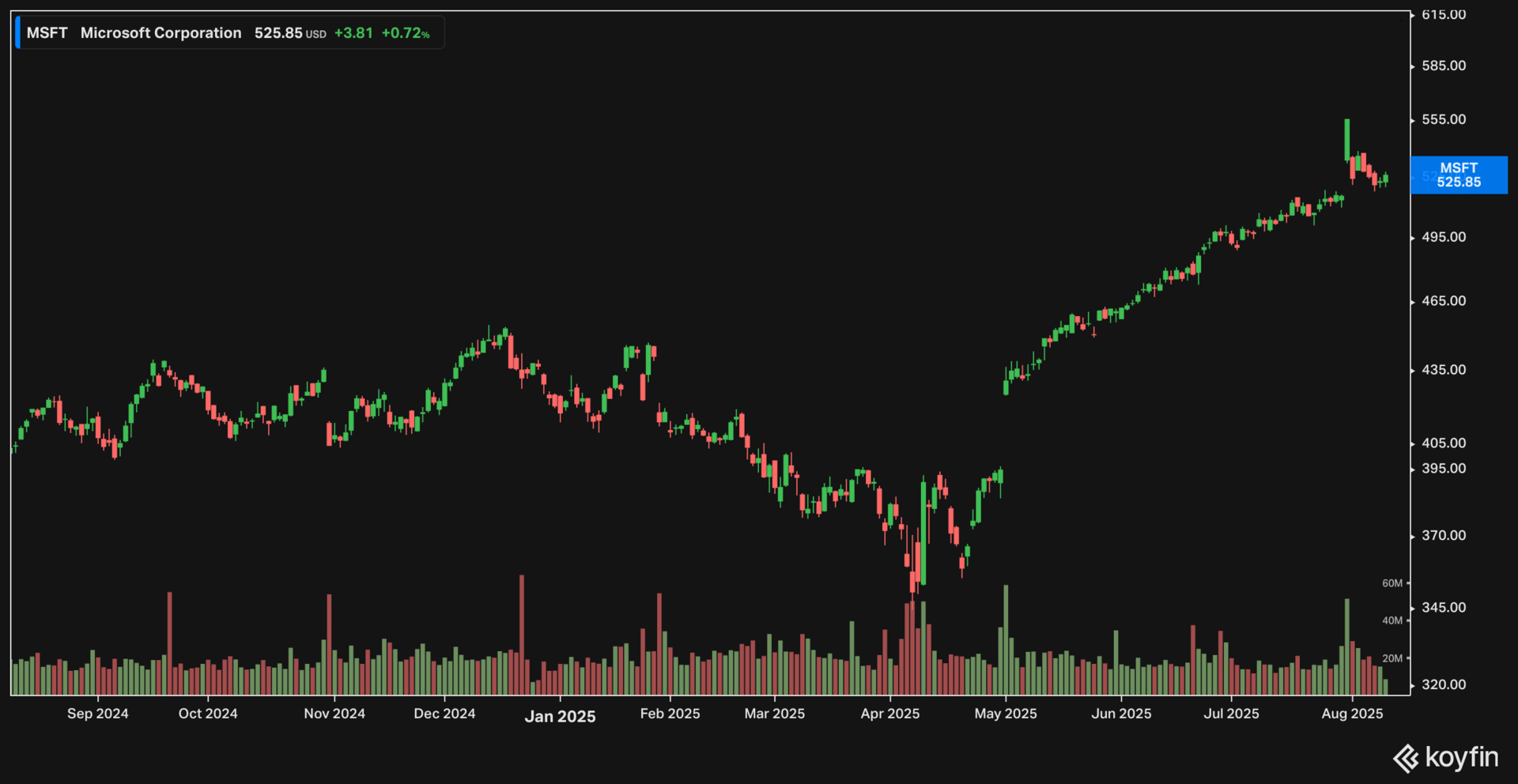
Task: Click the Jul 2025 date label
Action: click(x=1231, y=714)
